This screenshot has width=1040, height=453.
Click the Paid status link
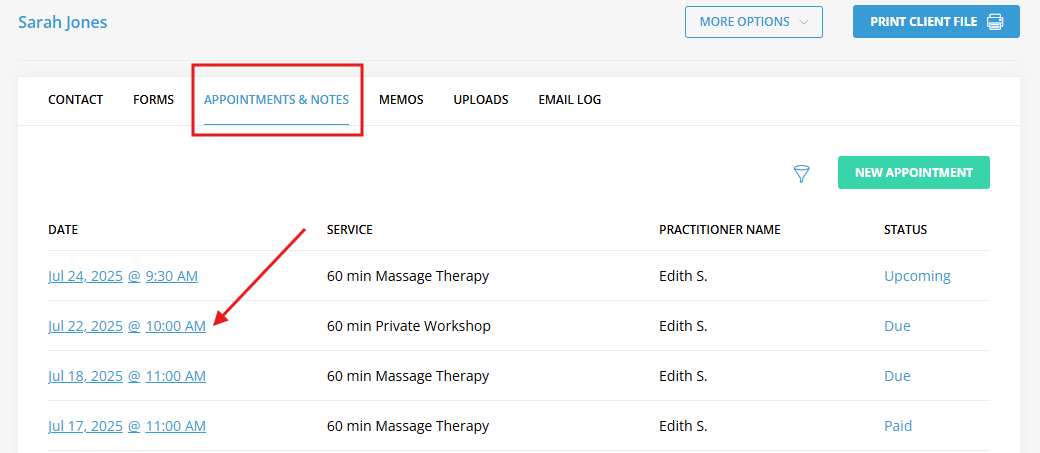[x=898, y=426]
